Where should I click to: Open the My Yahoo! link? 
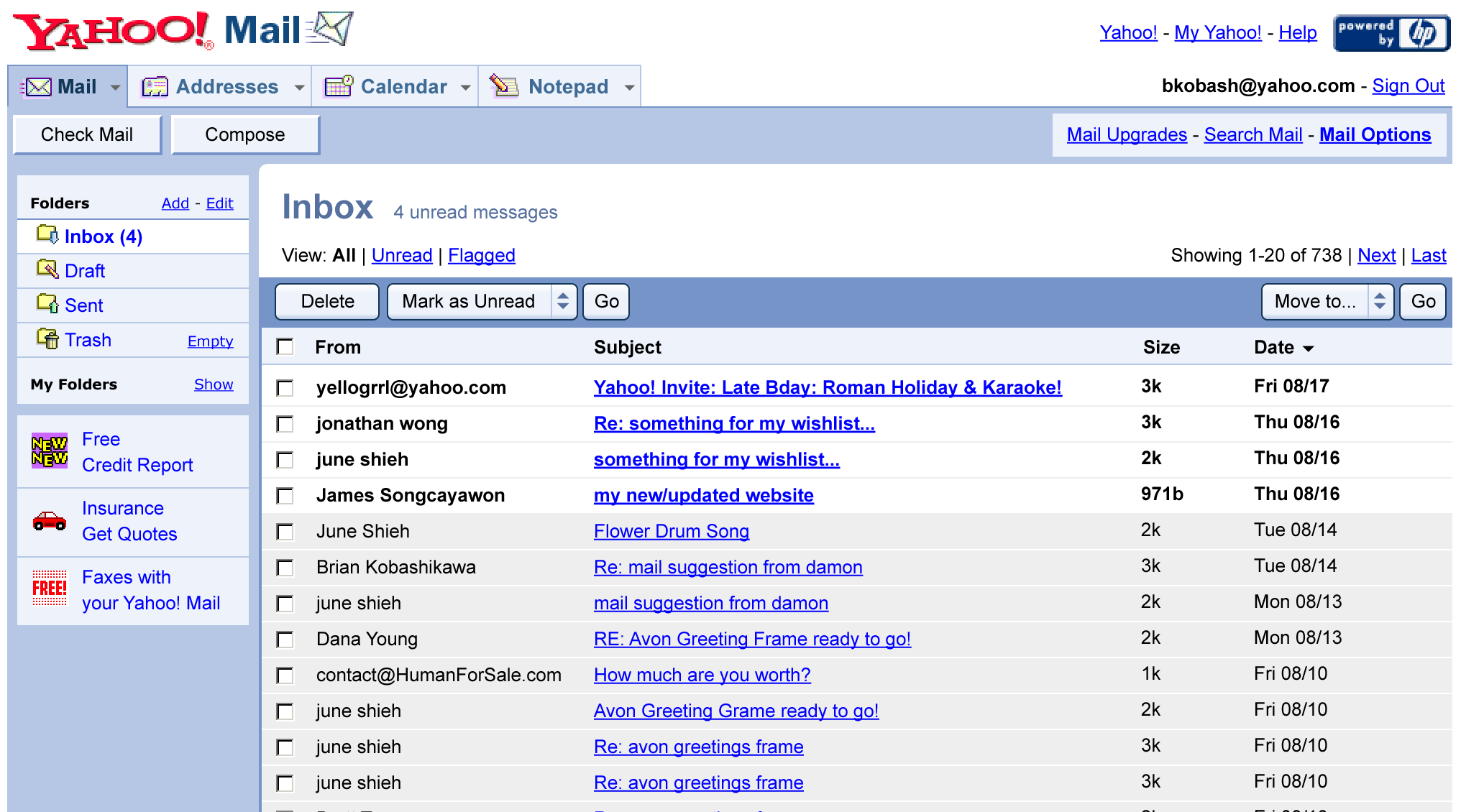click(x=1218, y=32)
